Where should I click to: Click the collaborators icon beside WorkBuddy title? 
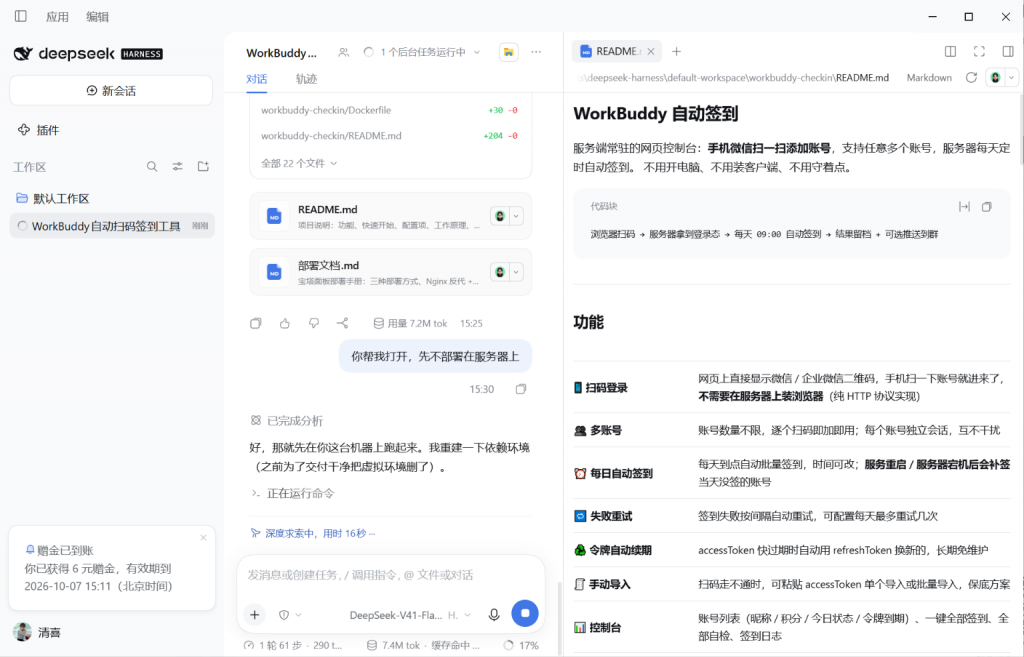[344, 52]
